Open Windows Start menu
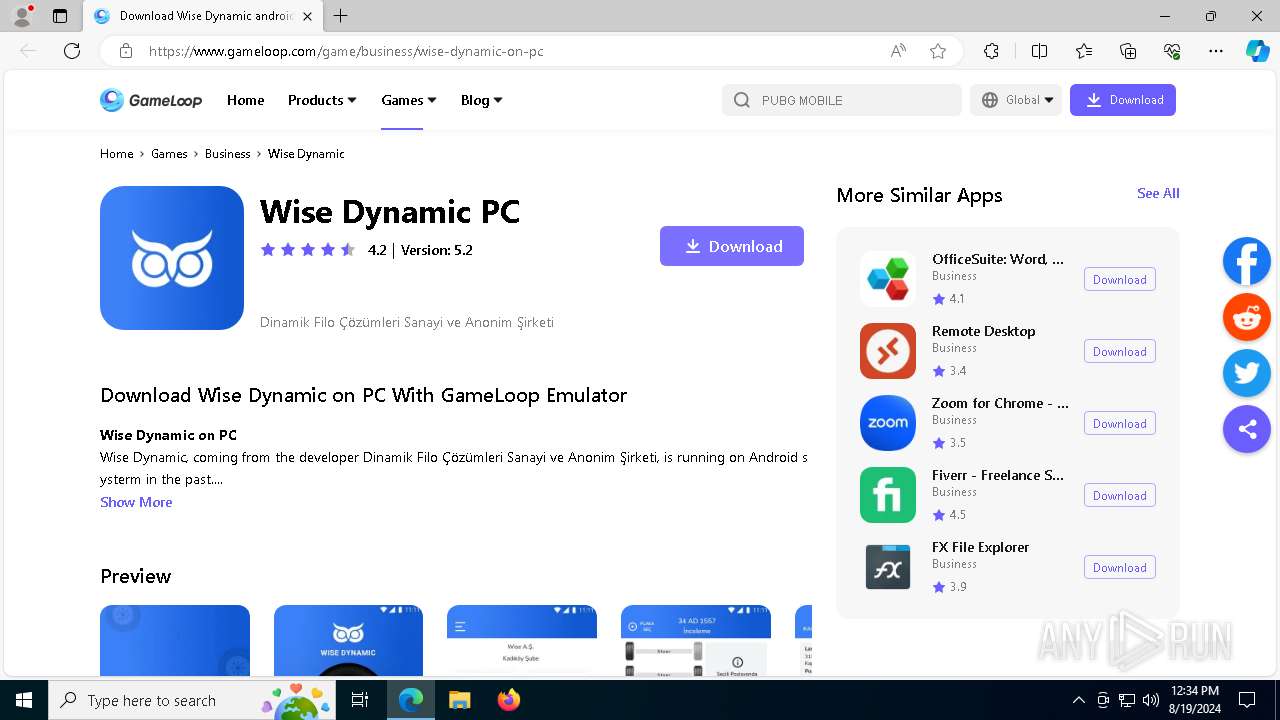The image size is (1280, 720). tap(24, 700)
